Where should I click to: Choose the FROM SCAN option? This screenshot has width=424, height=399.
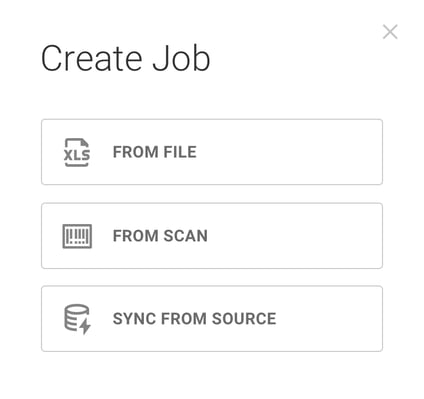pos(212,236)
